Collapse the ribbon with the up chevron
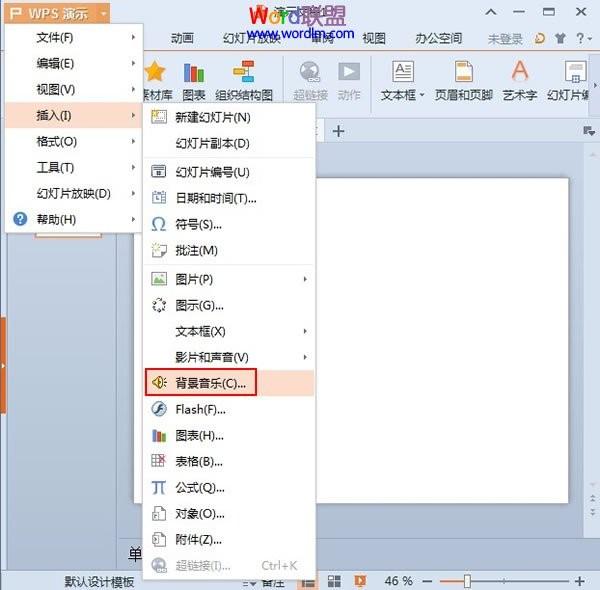This screenshot has height=590, width=600. (x=491, y=12)
